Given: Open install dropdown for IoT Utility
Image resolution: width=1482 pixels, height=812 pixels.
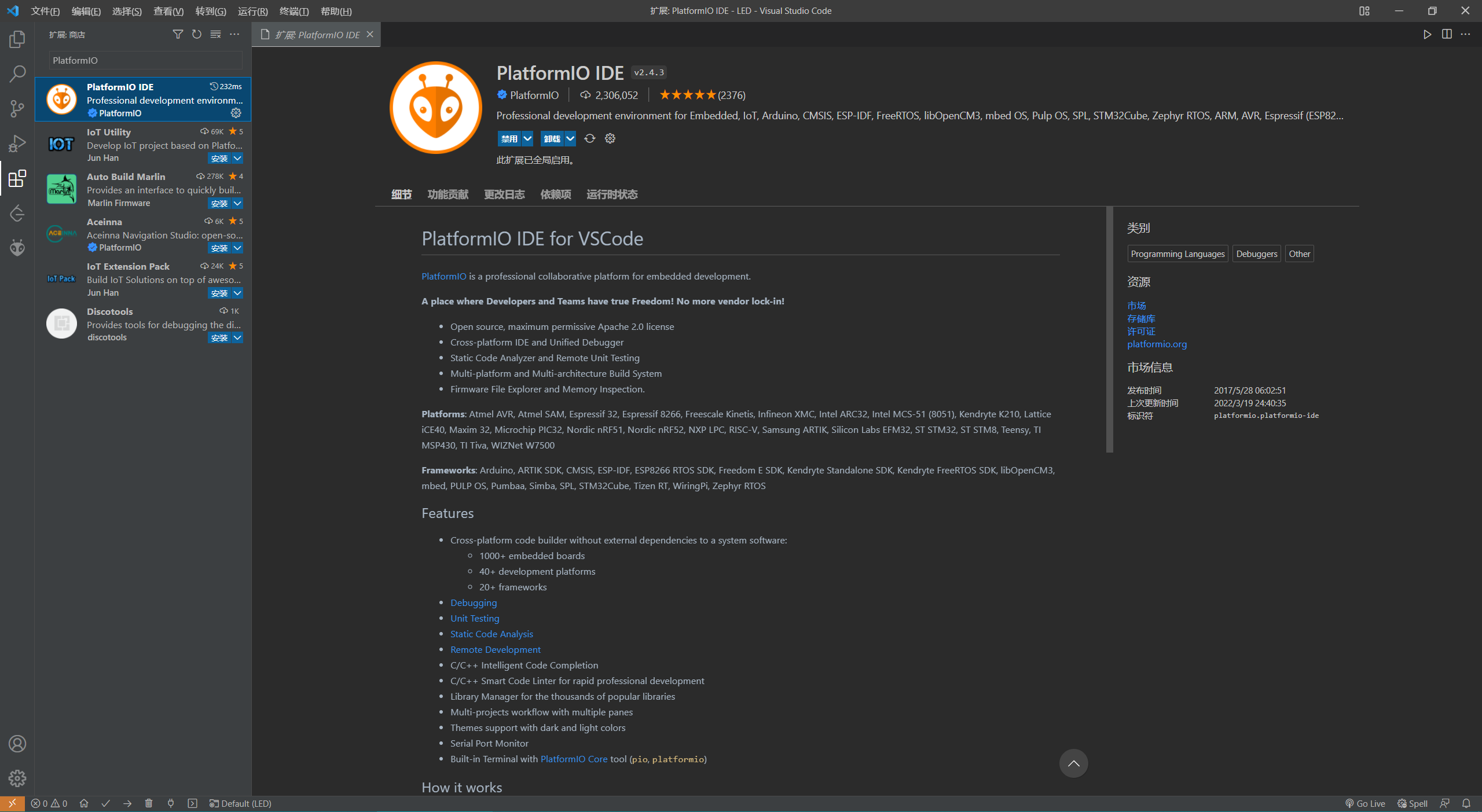Looking at the screenshot, I should click(237, 159).
